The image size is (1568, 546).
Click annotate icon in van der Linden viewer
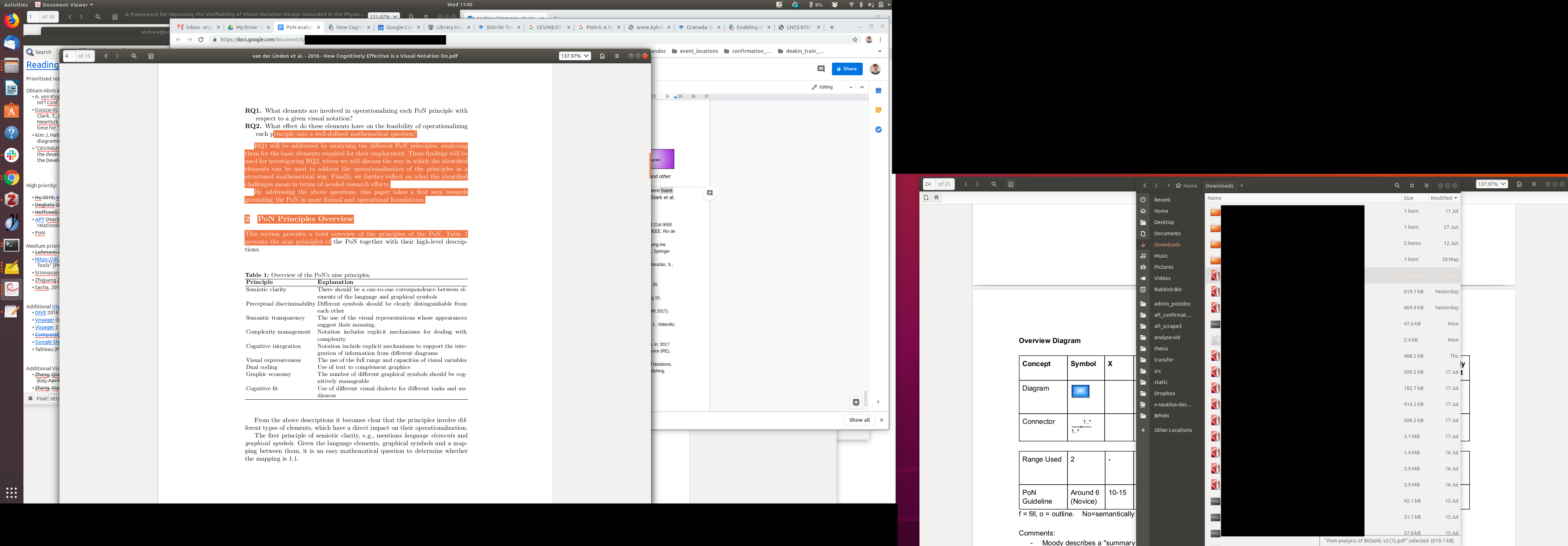pyautogui.click(x=601, y=56)
